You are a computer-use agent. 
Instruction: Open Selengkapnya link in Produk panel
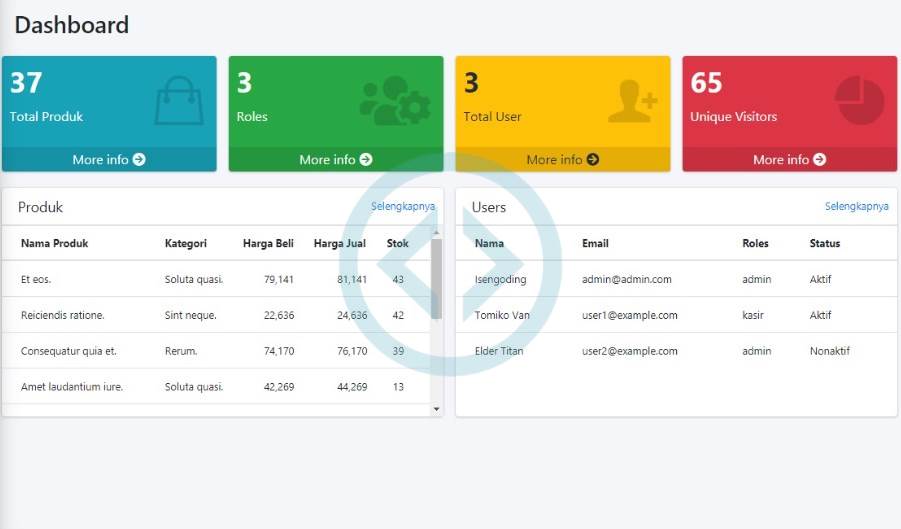(x=403, y=207)
